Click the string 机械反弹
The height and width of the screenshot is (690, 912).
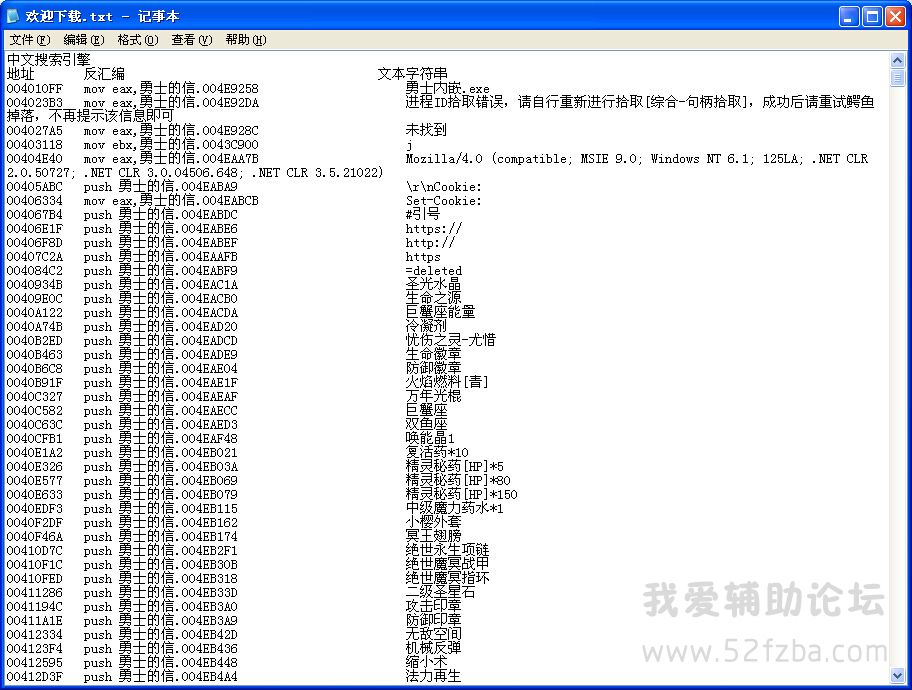(x=433, y=648)
